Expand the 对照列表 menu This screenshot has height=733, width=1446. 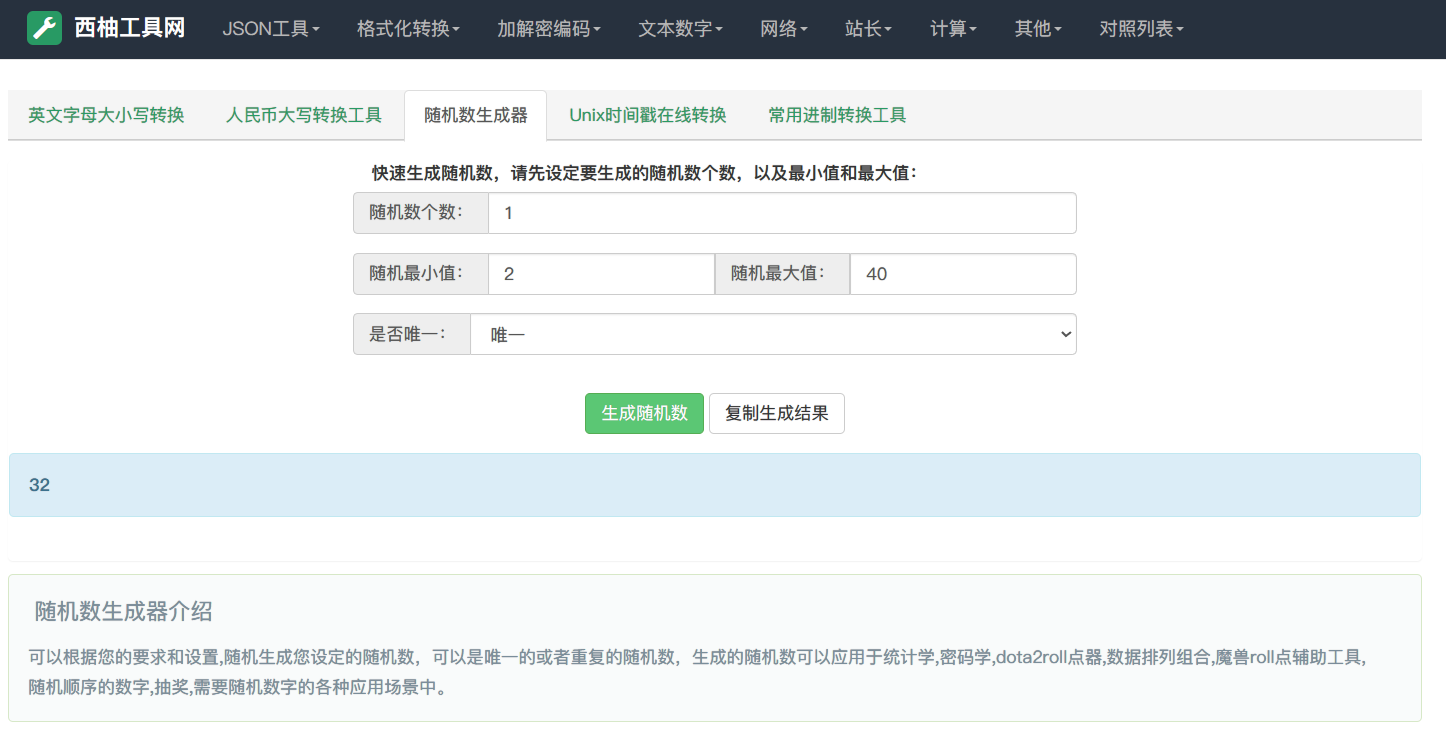tap(1141, 29)
